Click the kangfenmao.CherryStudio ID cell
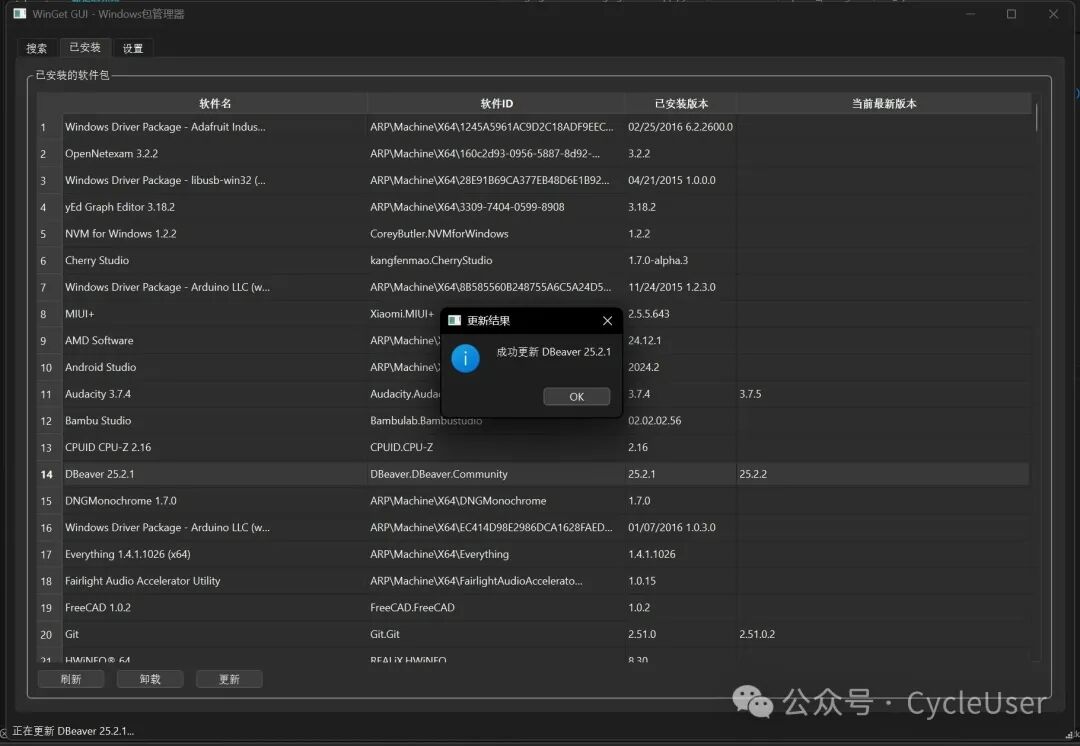 496,260
